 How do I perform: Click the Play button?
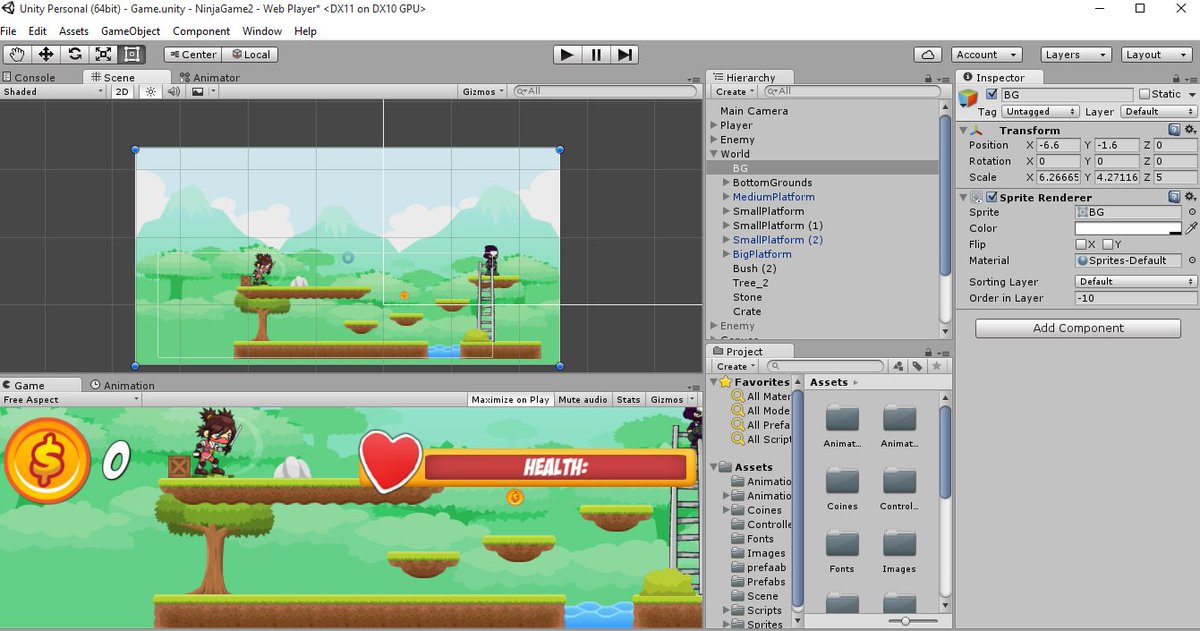(x=567, y=55)
